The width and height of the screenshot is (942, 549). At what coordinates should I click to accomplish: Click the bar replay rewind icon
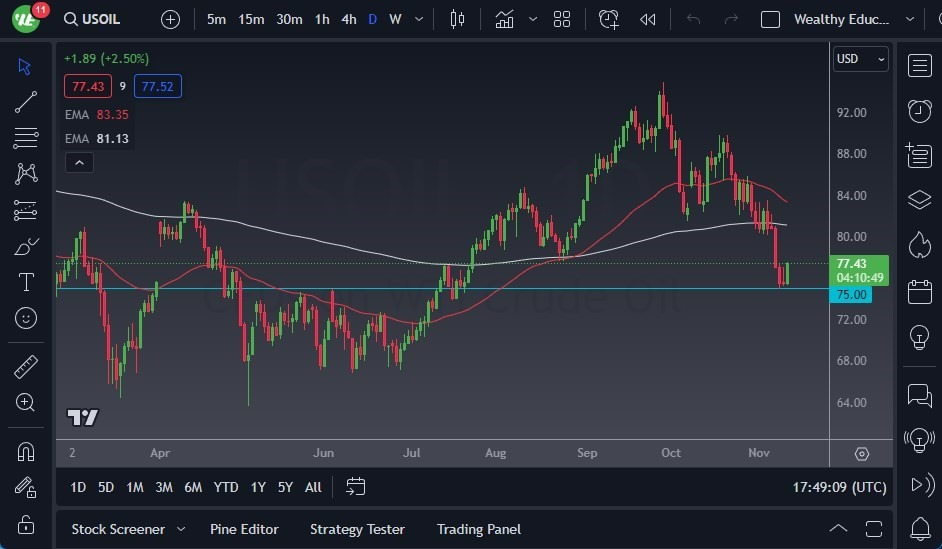(x=648, y=19)
